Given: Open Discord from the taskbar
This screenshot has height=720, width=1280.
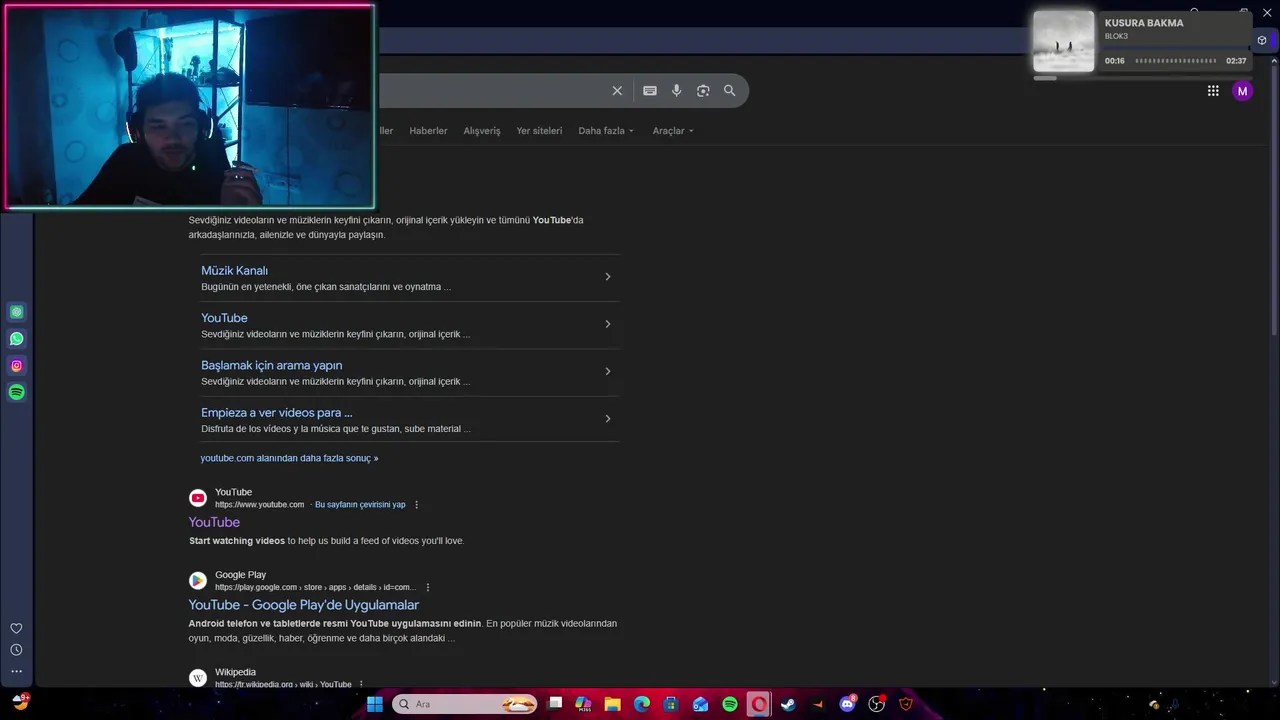Looking at the screenshot, I should [848, 704].
